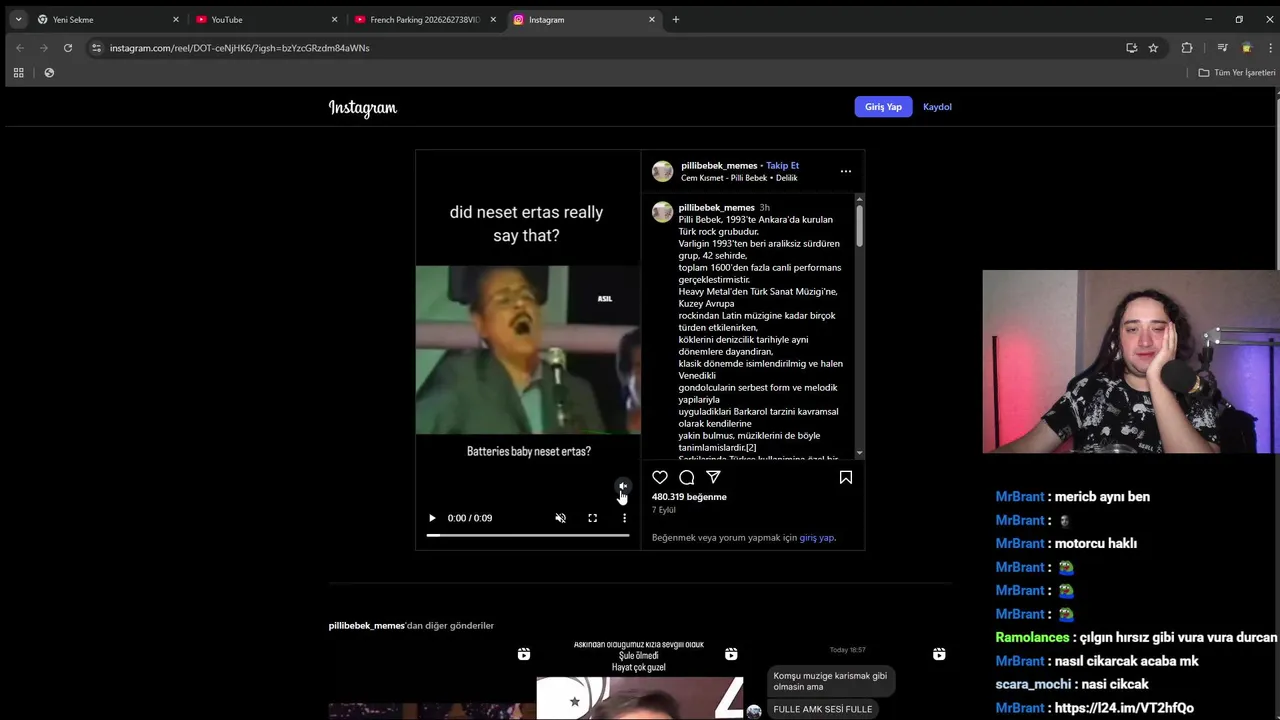1280x720 pixels.
Task: Open comments with the speech bubble icon
Action: point(687,477)
